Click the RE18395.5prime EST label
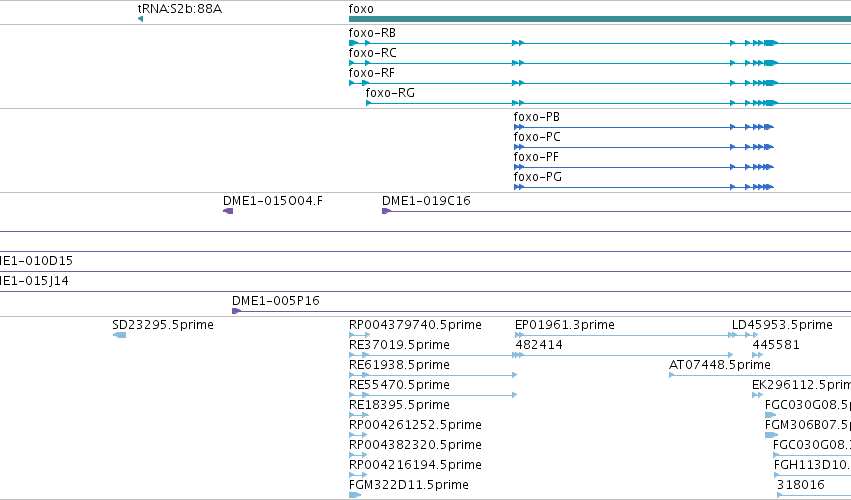 pos(399,405)
